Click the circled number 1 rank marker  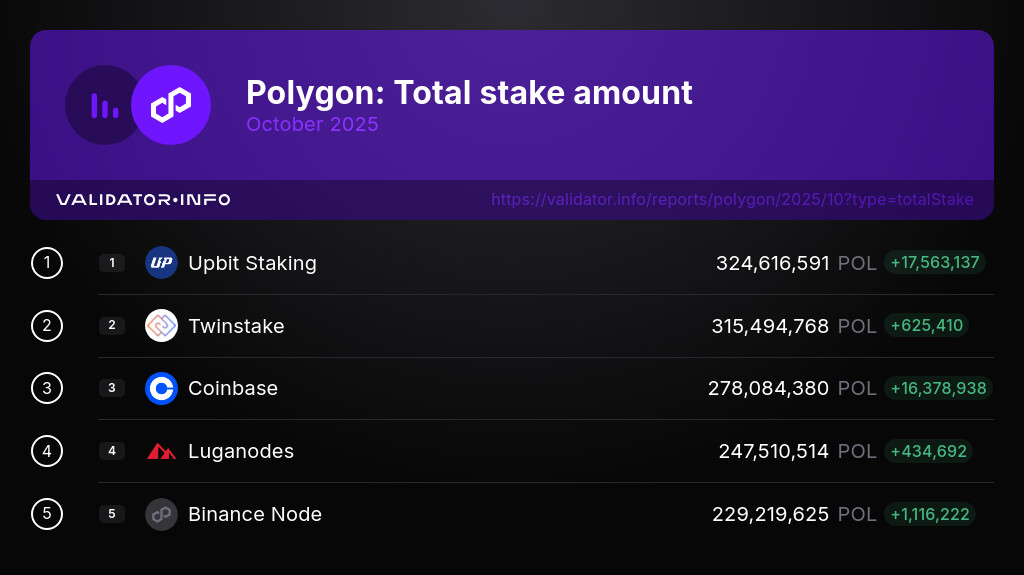(47, 263)
